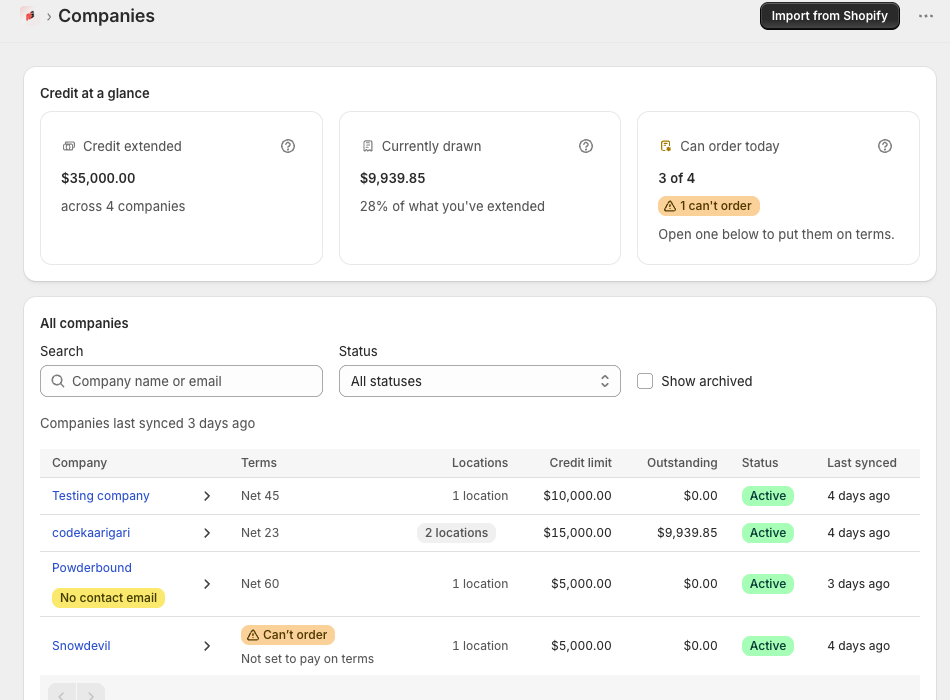Click the Net 45 terms cell

[x=260, y=496]
